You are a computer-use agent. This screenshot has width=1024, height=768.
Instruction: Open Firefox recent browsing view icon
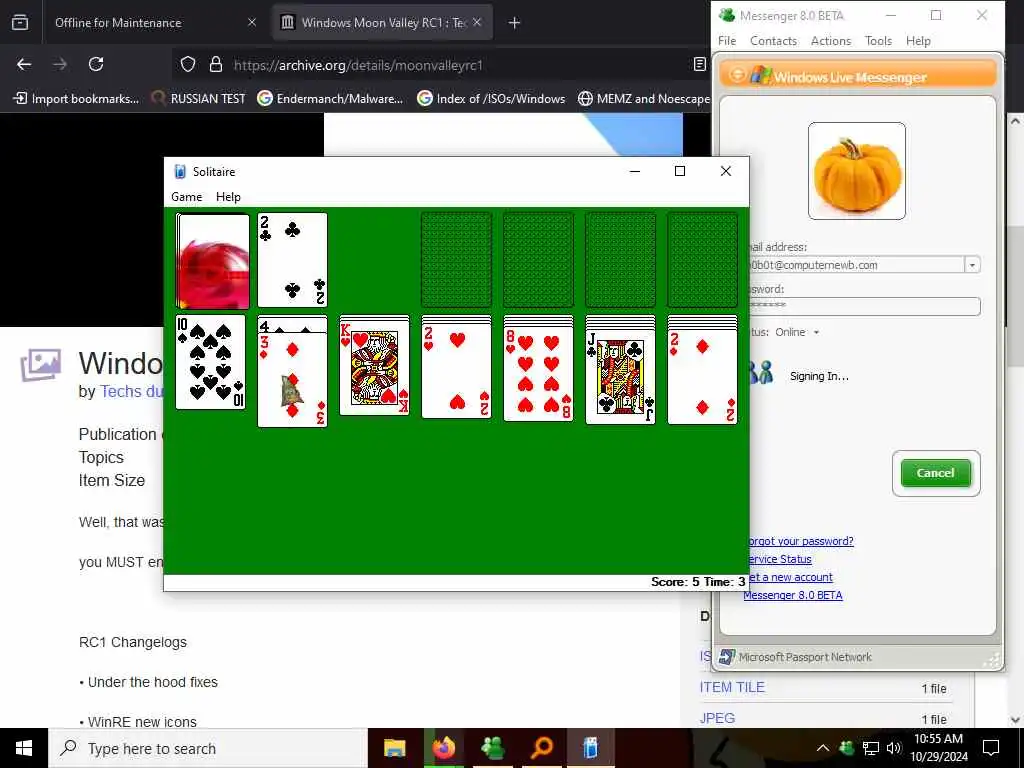coord(20,23)
